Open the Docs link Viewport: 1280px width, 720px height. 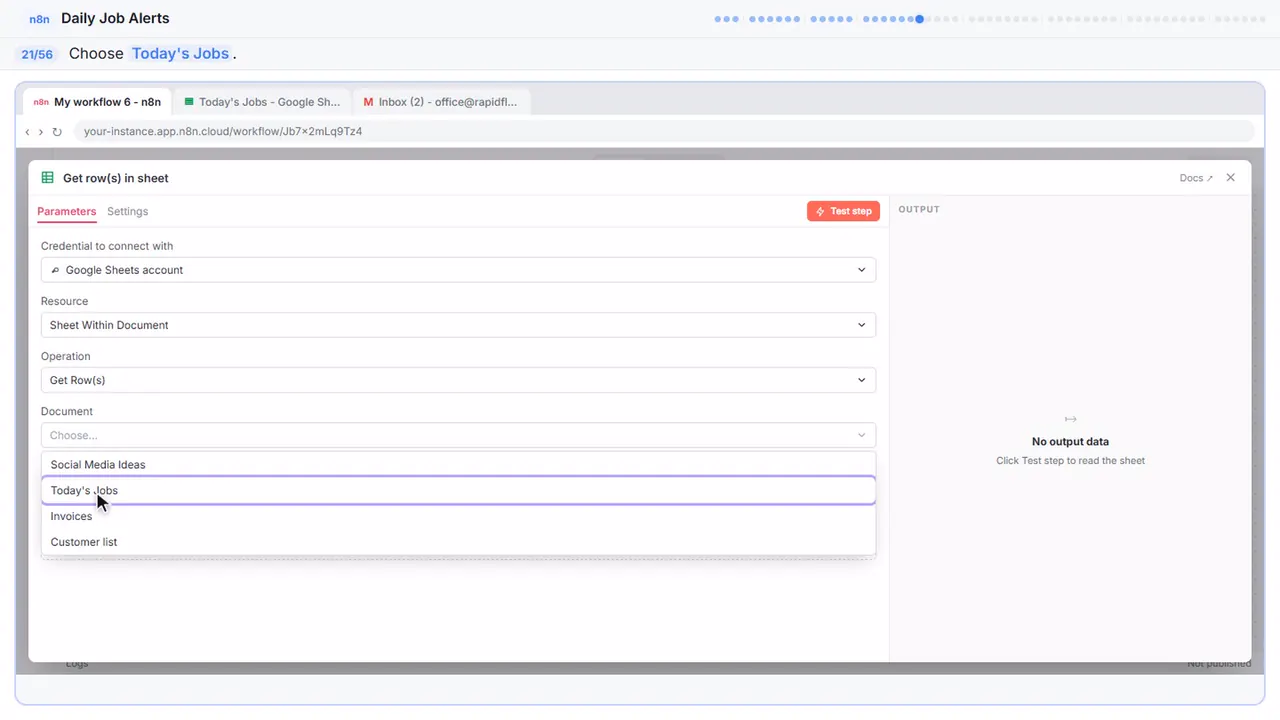[x=1196, y=178]
